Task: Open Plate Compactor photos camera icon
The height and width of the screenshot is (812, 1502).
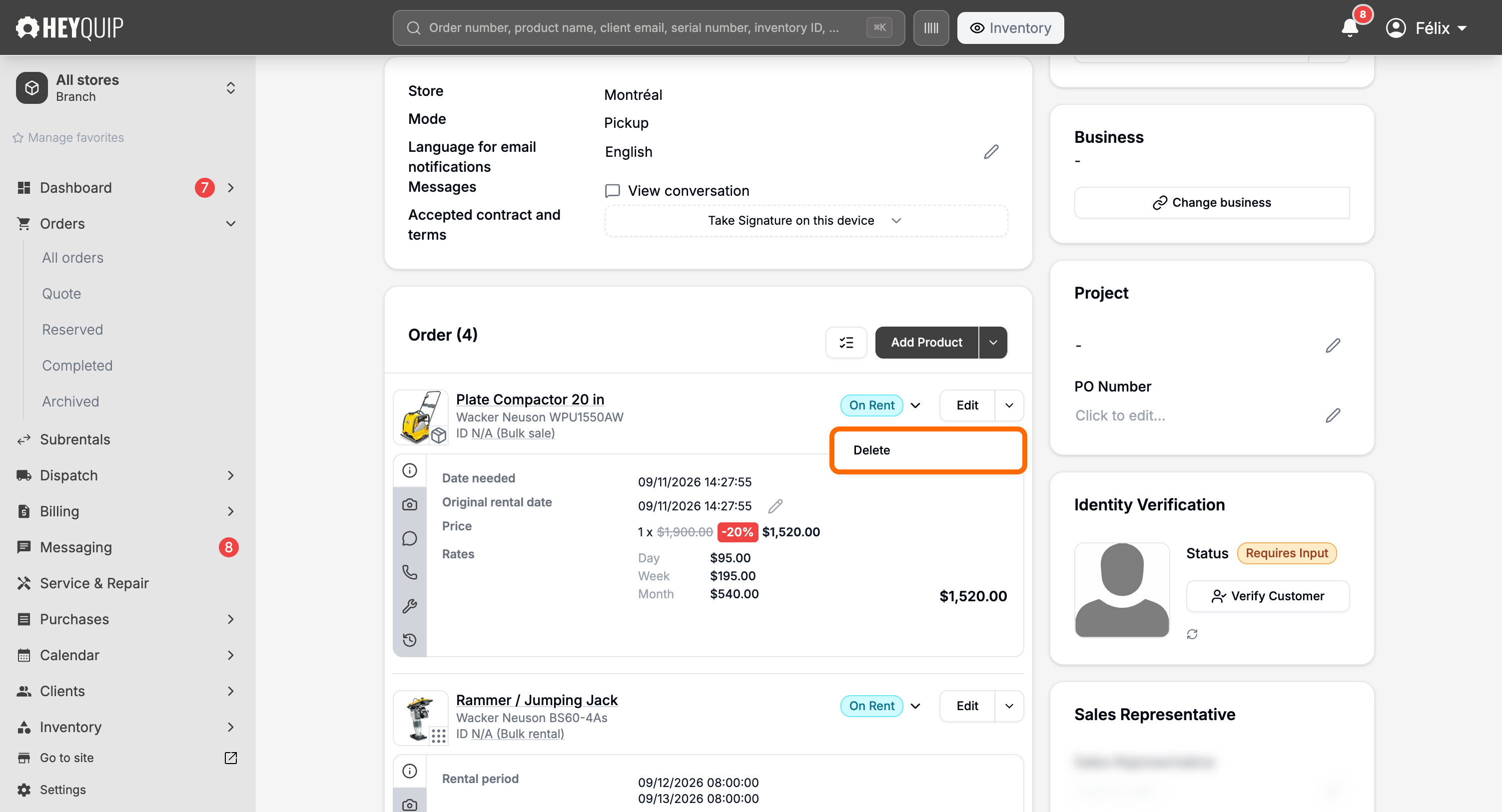Action: pyautogui.click(x=410, y=504)
